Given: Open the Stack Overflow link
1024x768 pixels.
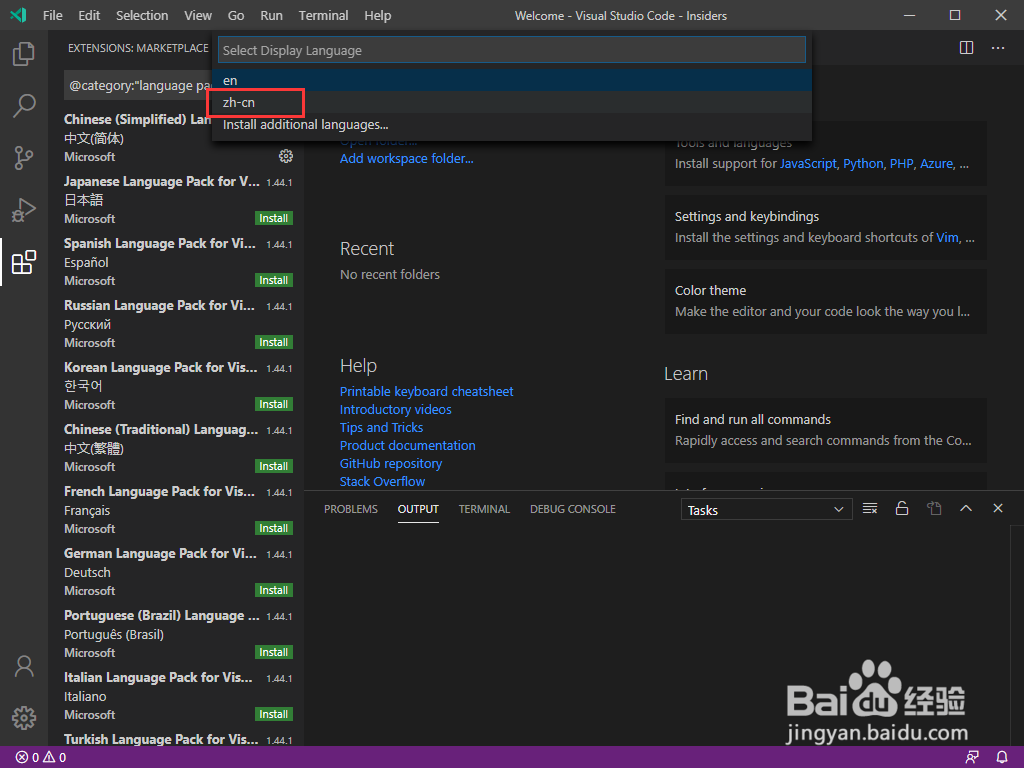Looking at the screenshot, I should 382,481.
